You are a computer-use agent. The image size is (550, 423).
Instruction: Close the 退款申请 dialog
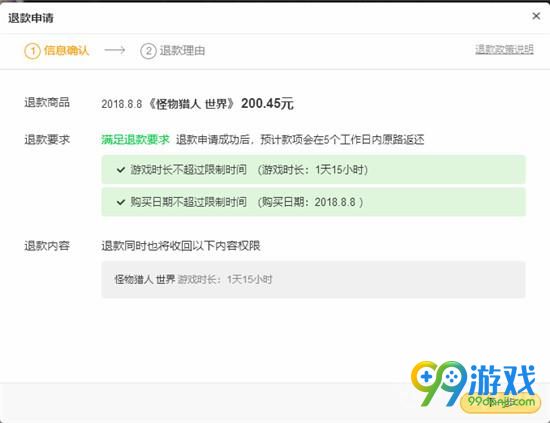point(536,16)
